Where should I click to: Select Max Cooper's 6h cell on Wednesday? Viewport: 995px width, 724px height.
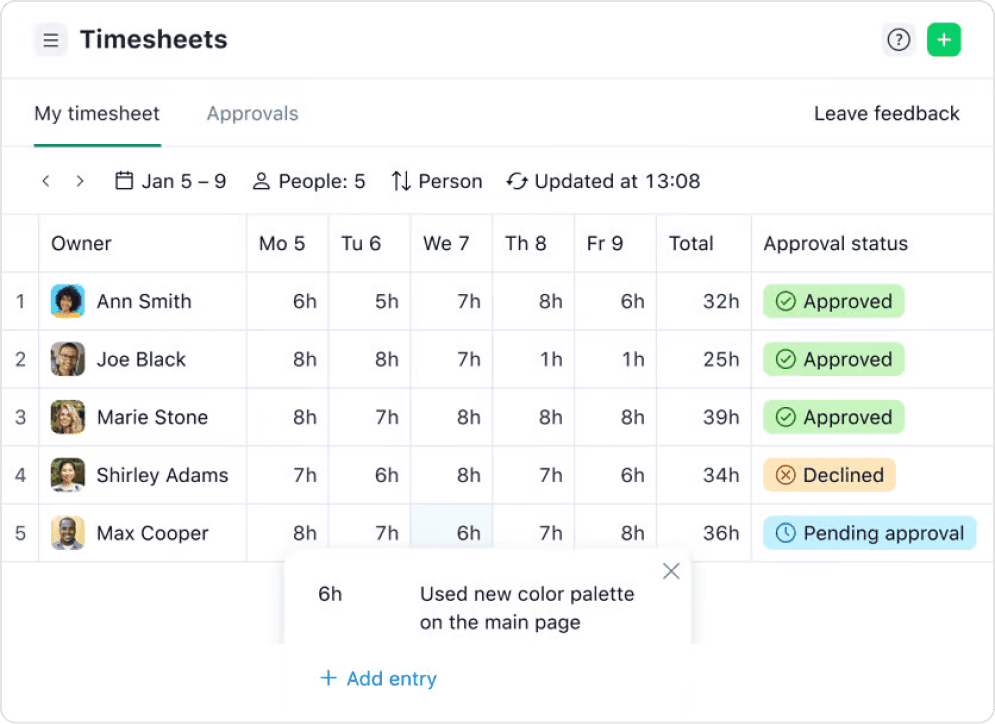(x=450, y=533)
